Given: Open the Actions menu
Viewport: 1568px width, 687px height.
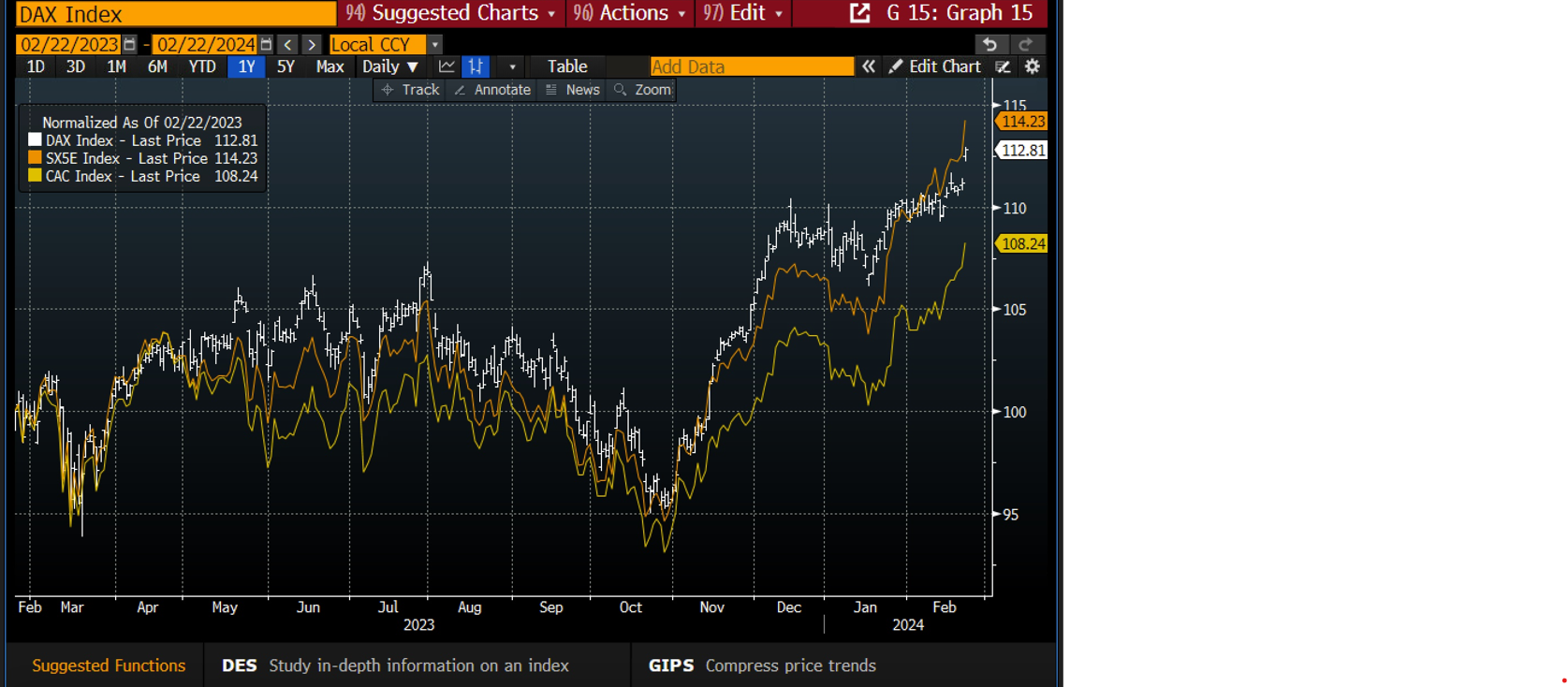Looking at the screenshot, I should pyautogui.click(x=631, y=13).
